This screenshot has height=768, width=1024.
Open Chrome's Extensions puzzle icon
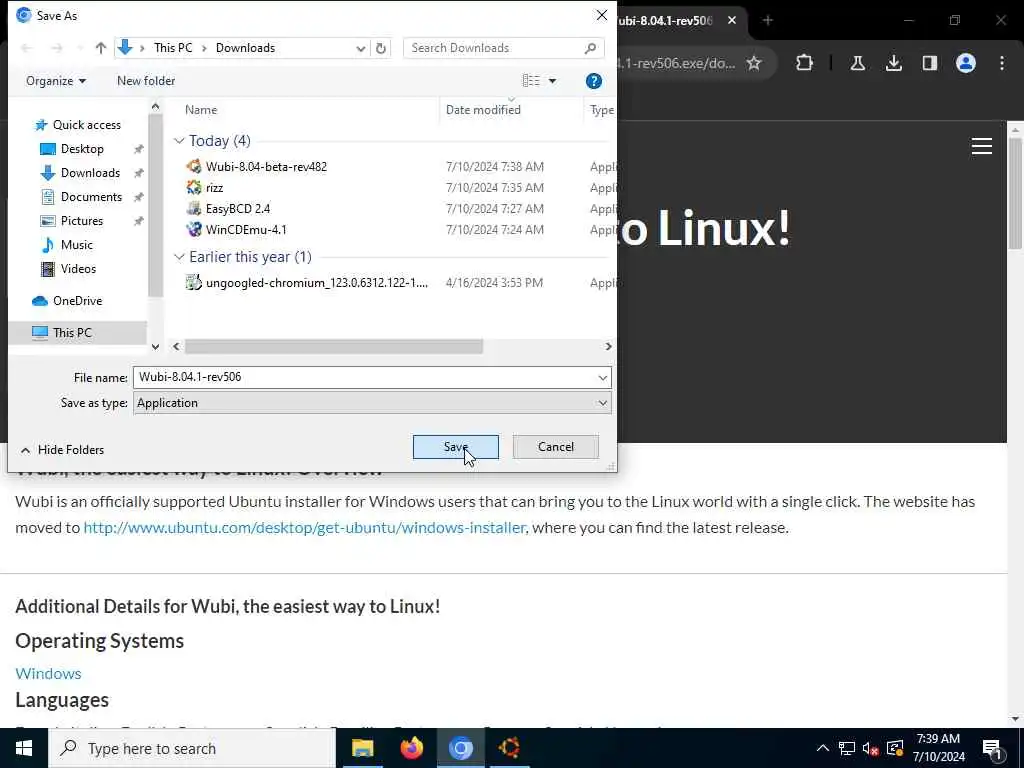coord(805,63)
